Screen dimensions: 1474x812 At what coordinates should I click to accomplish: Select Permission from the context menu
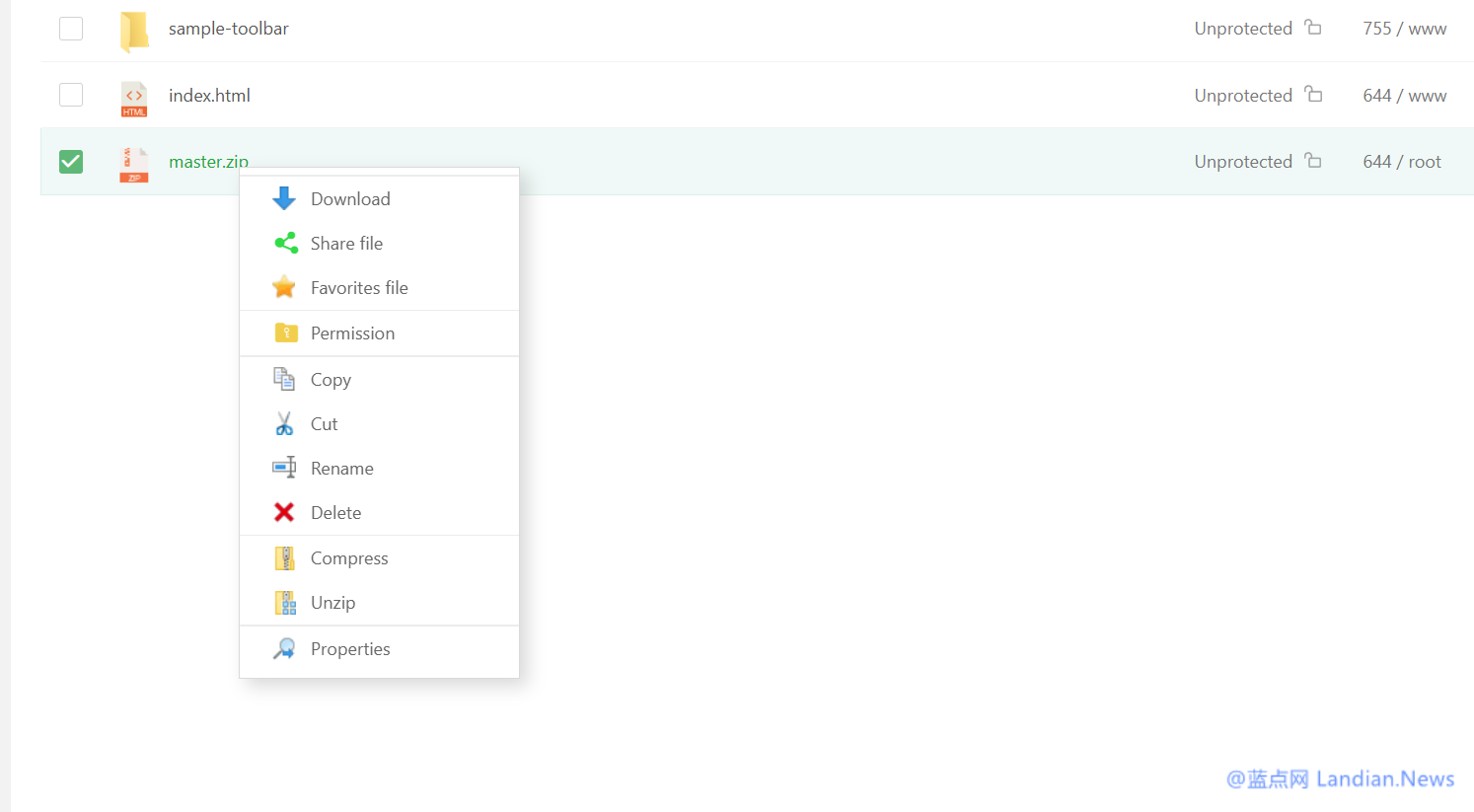point(352,333)
